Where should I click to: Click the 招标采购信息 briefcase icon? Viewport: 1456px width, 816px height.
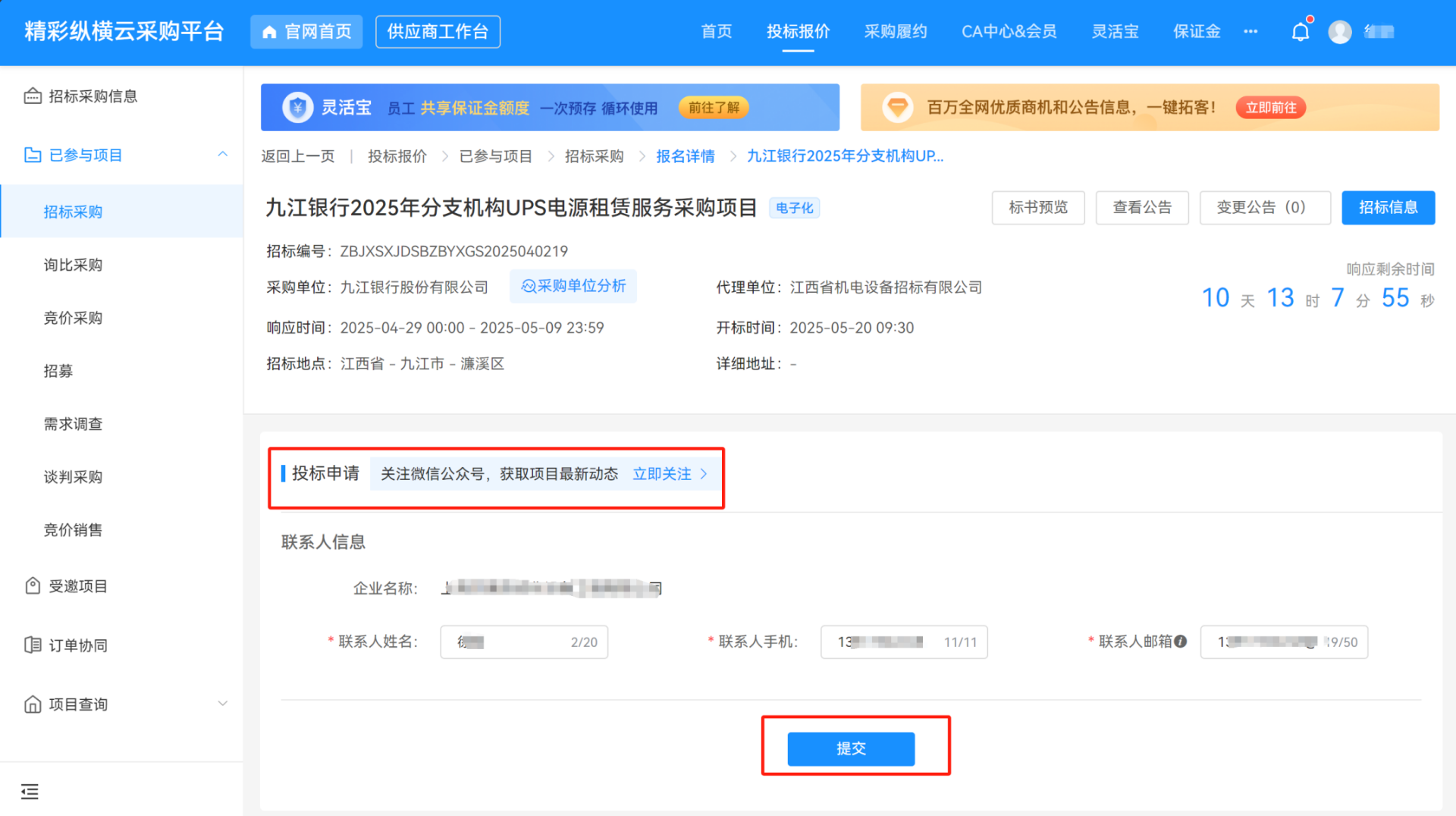point(33,96)
